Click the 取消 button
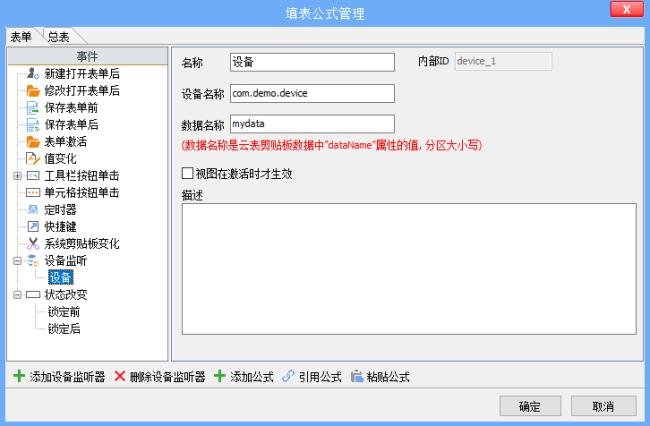 [x=603, y=406]
